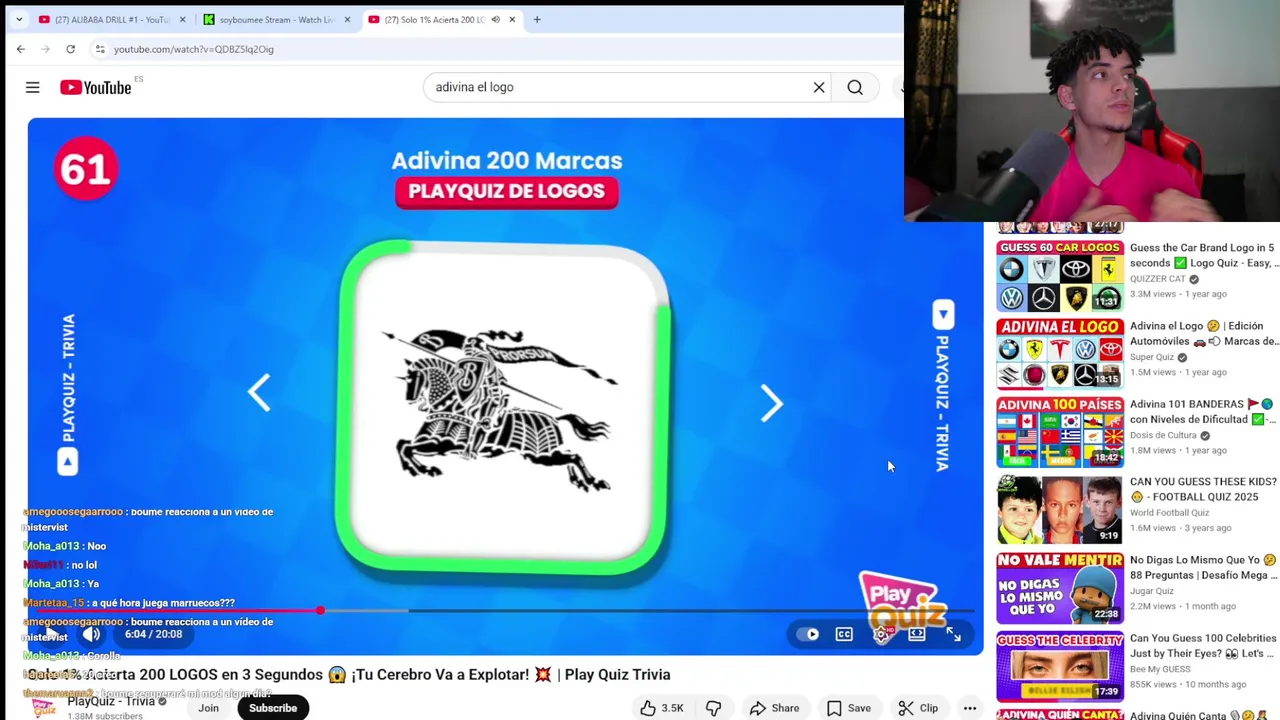Open the No Vale Mentir thumbnail
1280x720 pixels.
pyautogui.click(x=1060, y=588)
